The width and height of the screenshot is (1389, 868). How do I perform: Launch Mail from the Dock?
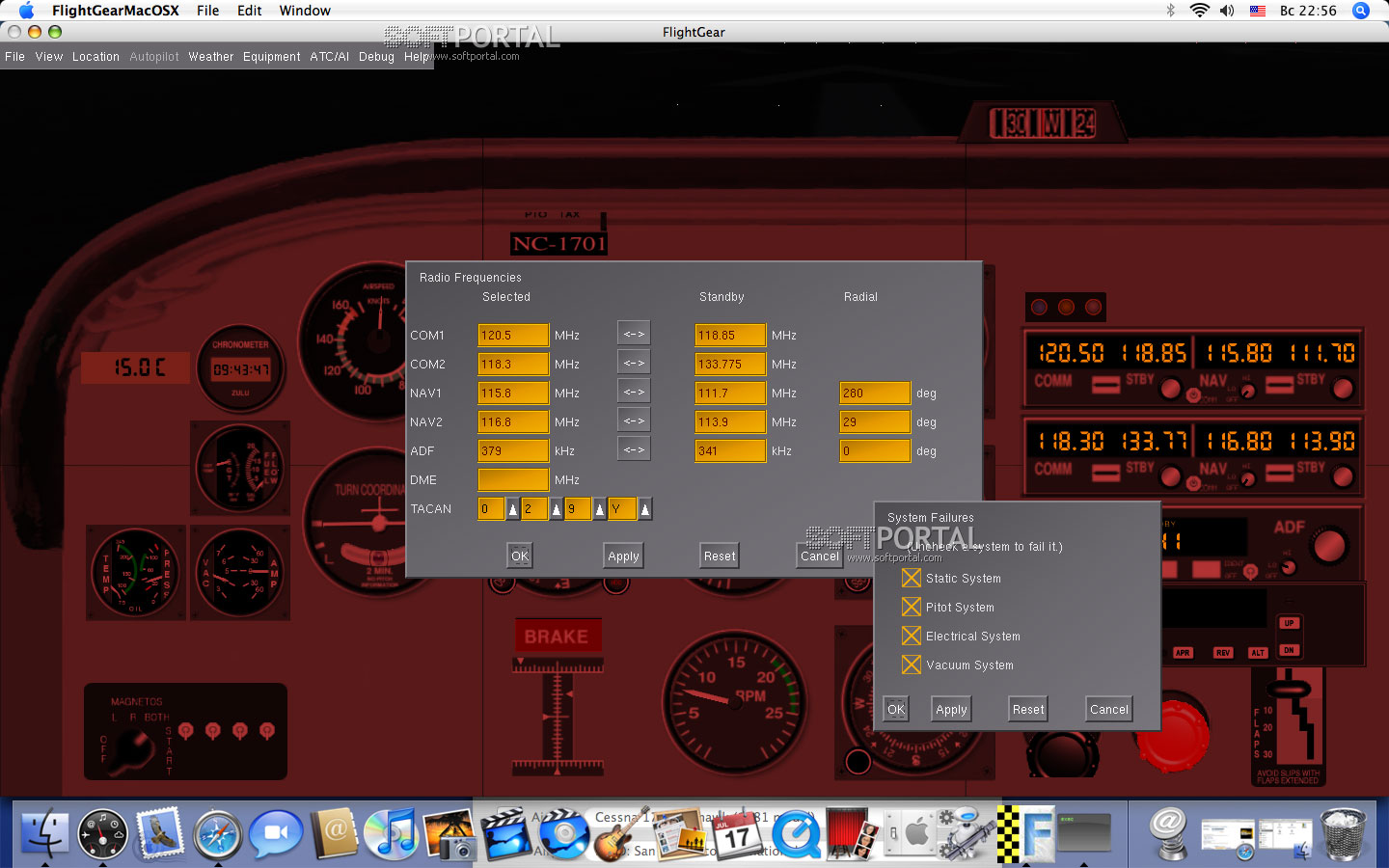160,833
